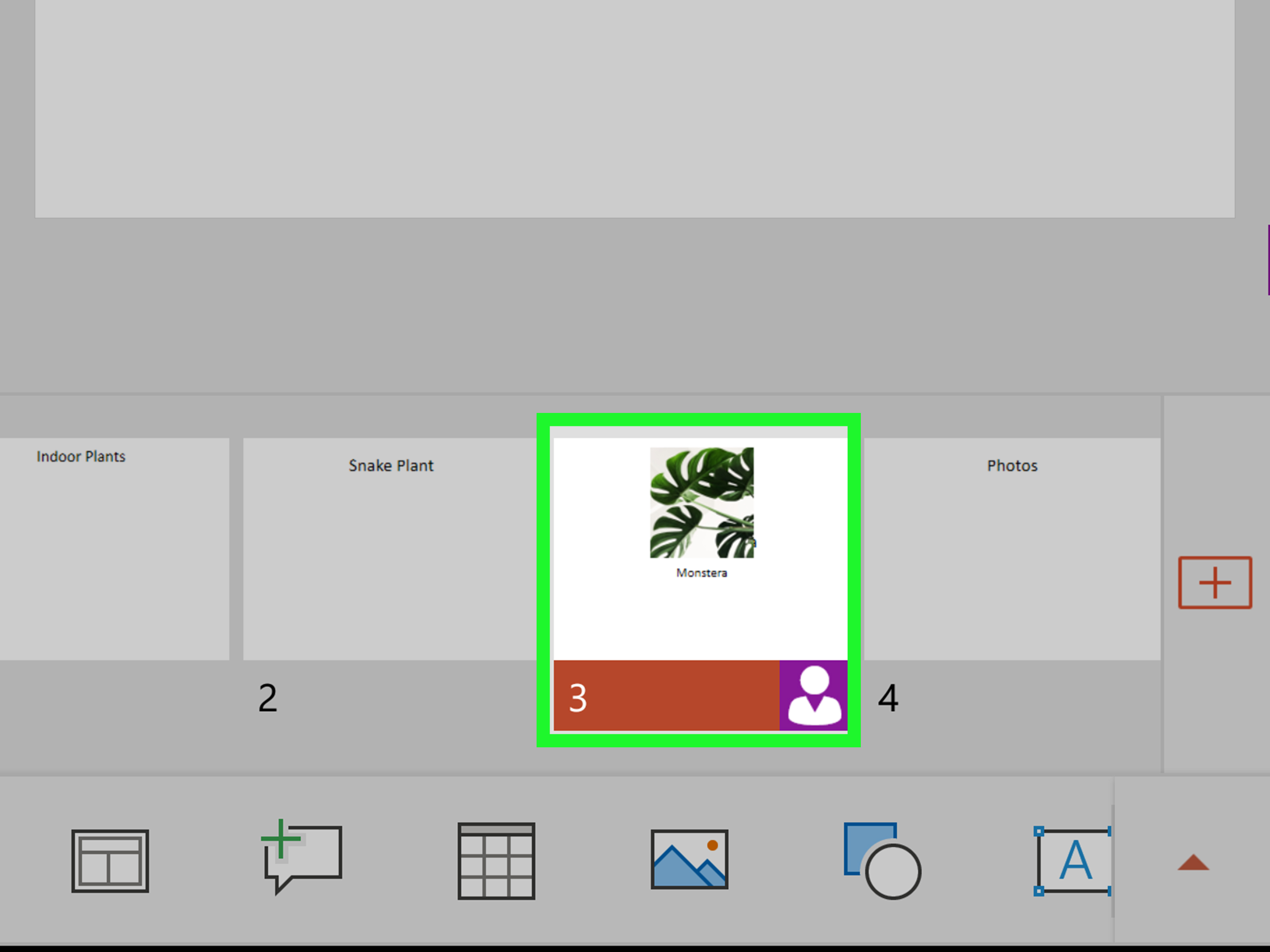The image size is (1270, 952).
Task: Select the Monstera slide thumbnail
Action: [x=700, y=549]
